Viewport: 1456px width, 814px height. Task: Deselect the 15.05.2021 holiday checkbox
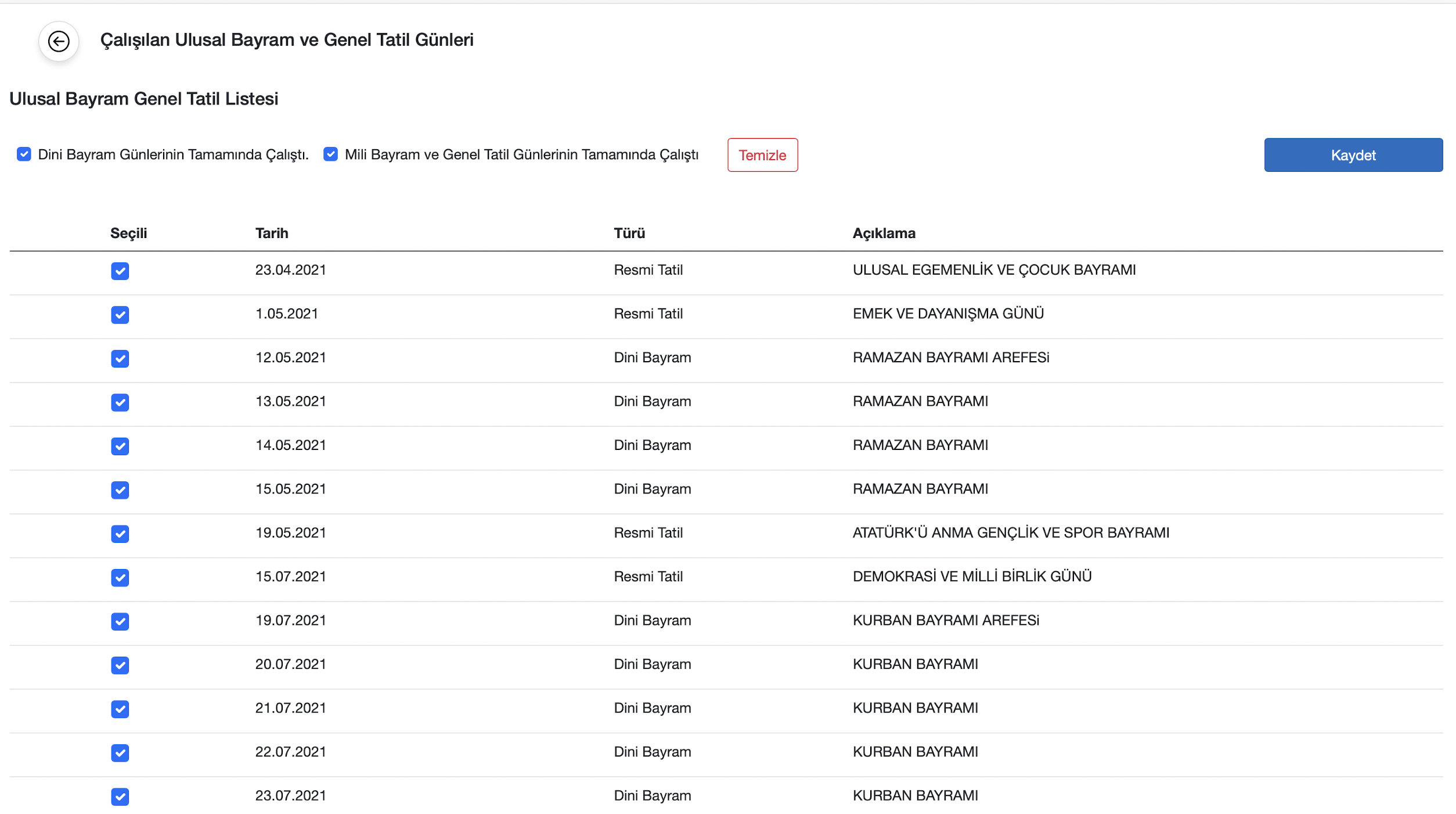click(x=120, y=490)
